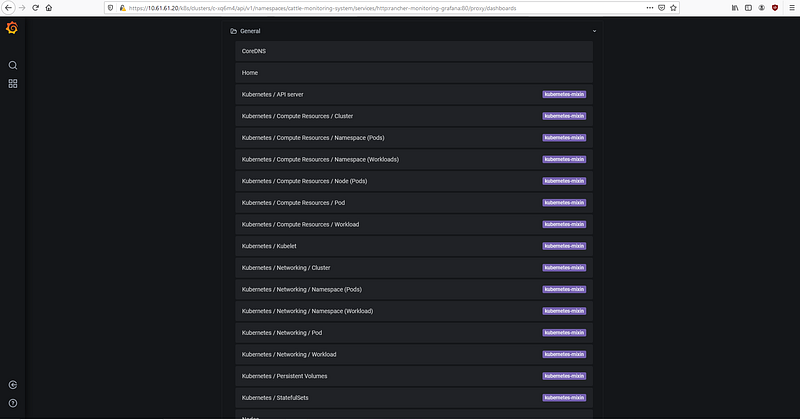Click the Grafana logo icon
This screenshot has height=420, width=800.
(12, 28)
